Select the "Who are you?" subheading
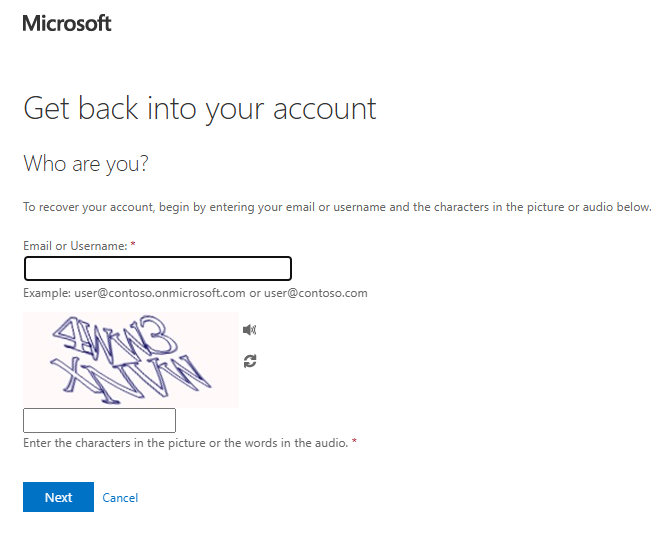This screenshot has width=661, height=537. tap(86, 164)
